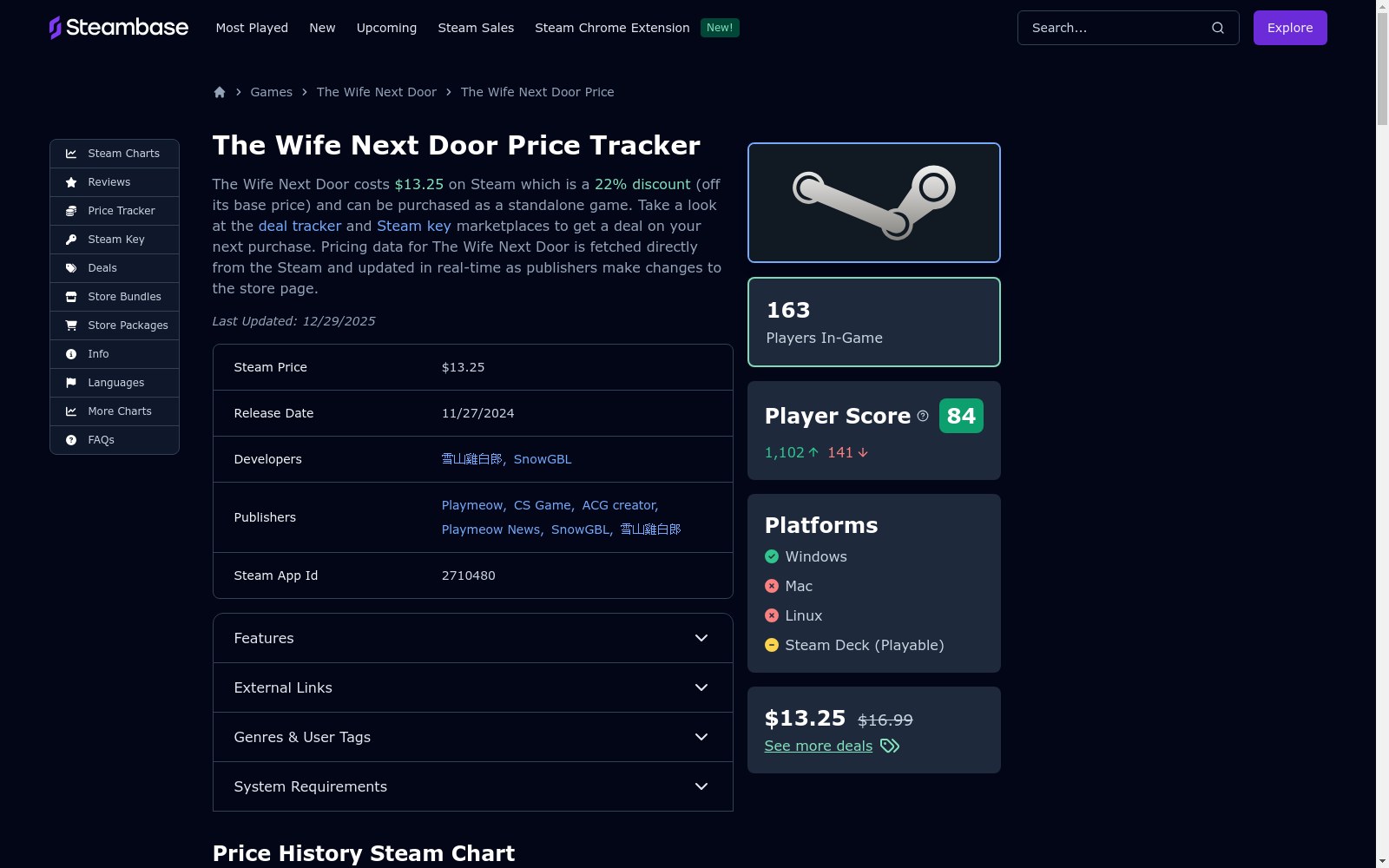1389x868 pixels.
Task: Click the Info circle icon in sidebar
Action: tap(71, 354)
